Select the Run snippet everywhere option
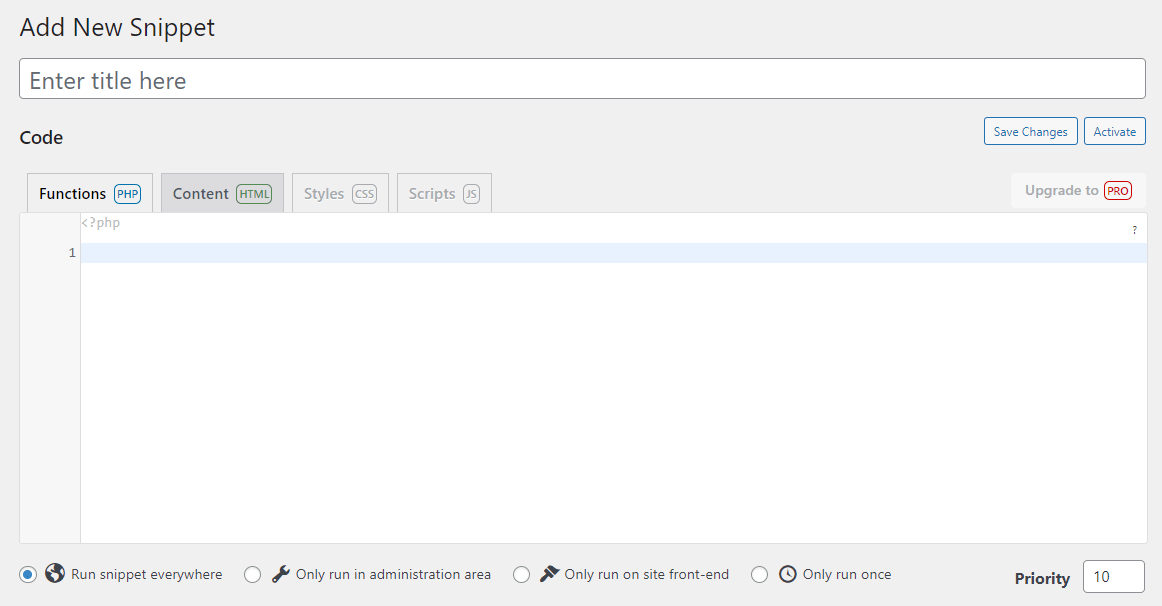 coord(27,574)
